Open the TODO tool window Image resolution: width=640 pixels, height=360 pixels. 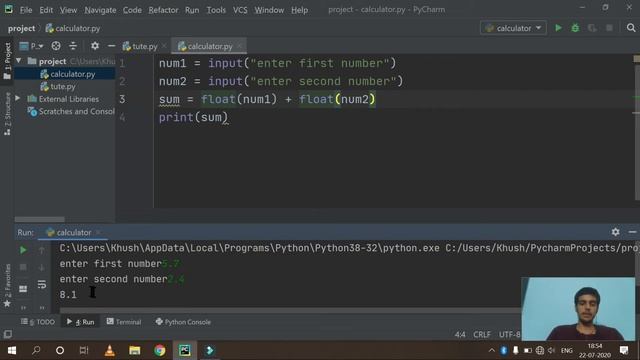38,322
